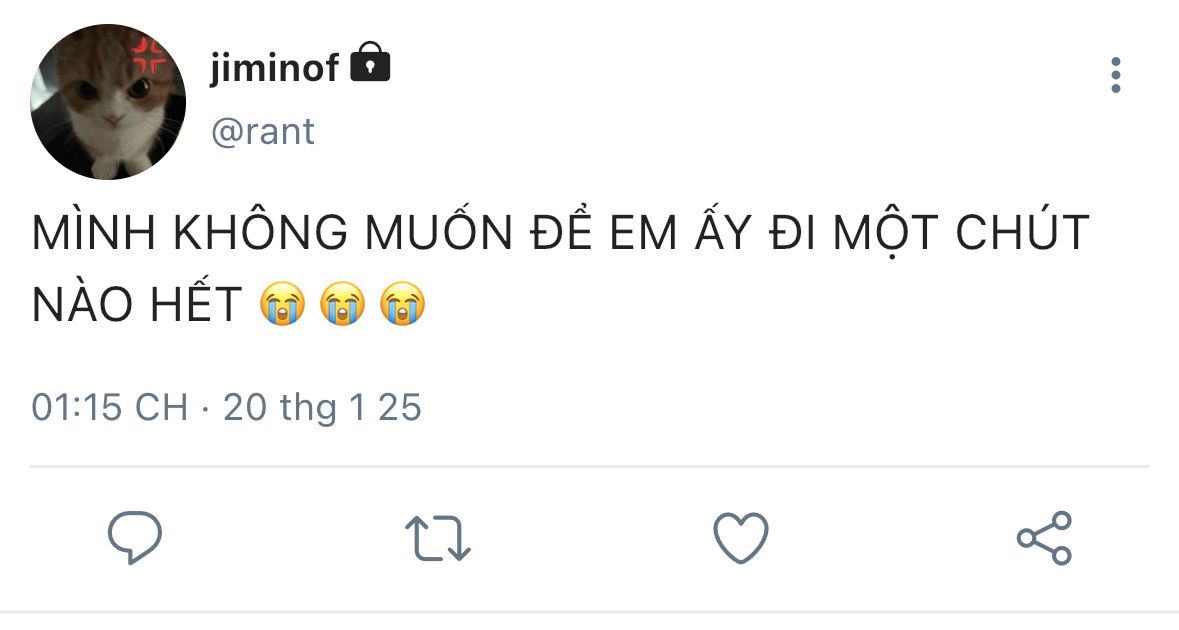Click the 01:15 CH time stamp
This screenshot has width=1179, height=630.
click(110, 407)
